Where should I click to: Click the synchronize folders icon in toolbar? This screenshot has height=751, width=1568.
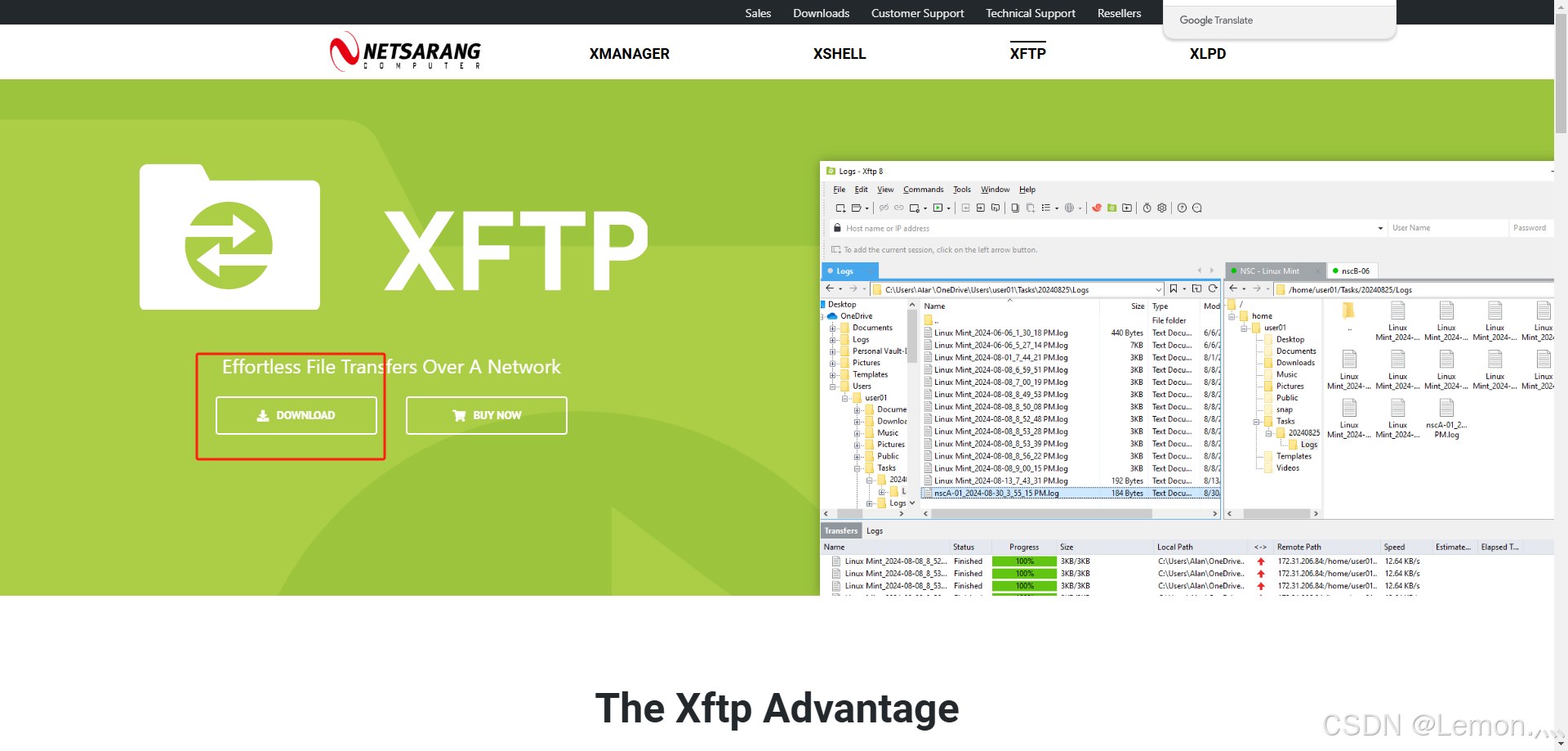[996, 208]
